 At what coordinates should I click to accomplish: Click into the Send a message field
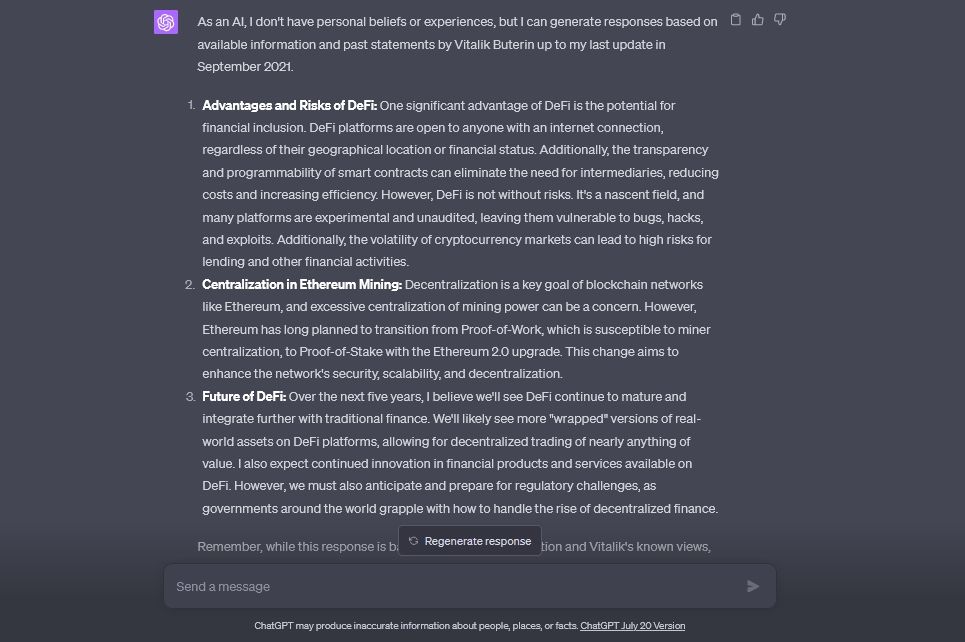pos(400,586)
